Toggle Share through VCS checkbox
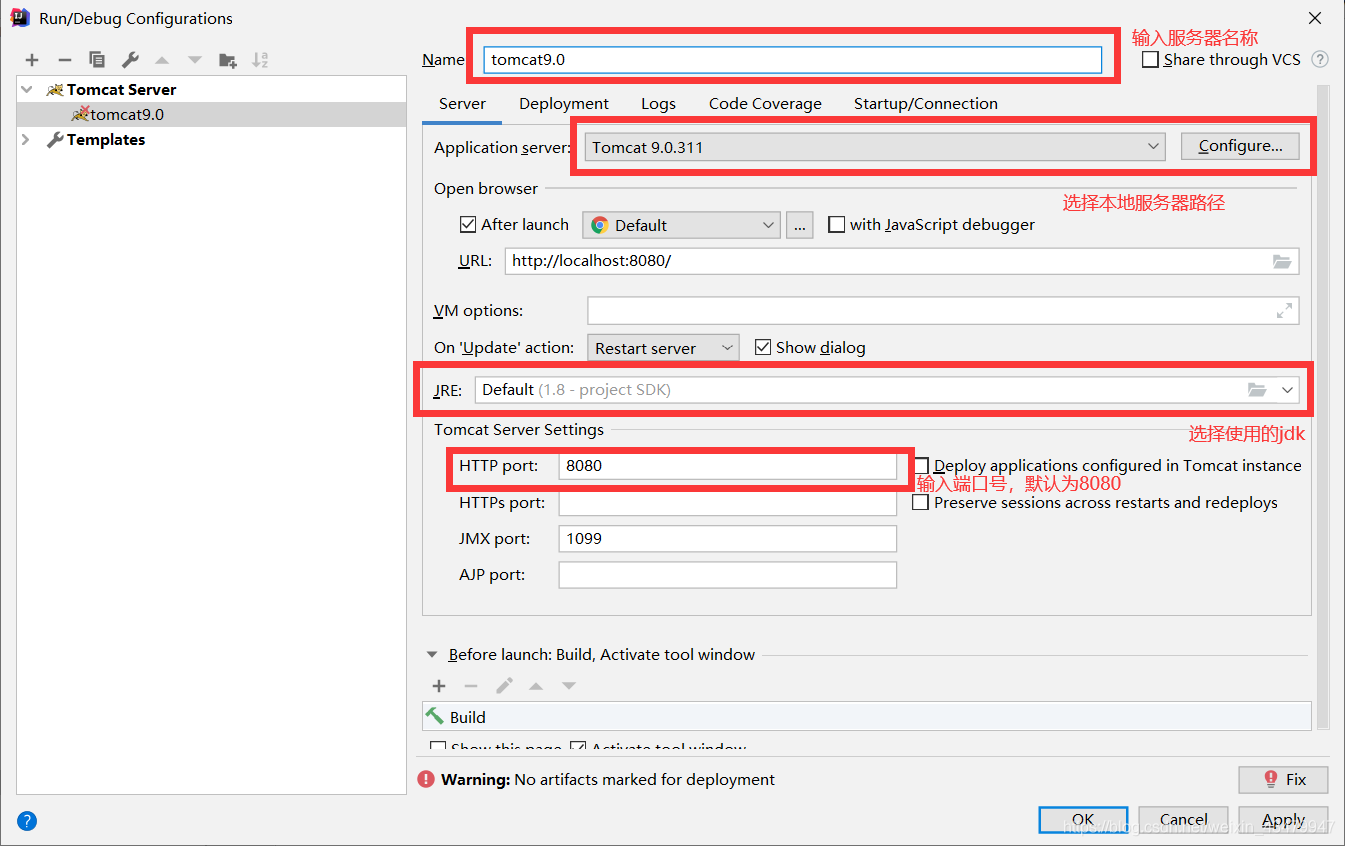This screenshot has width=1345, height=846. [x=1150, y=60]
